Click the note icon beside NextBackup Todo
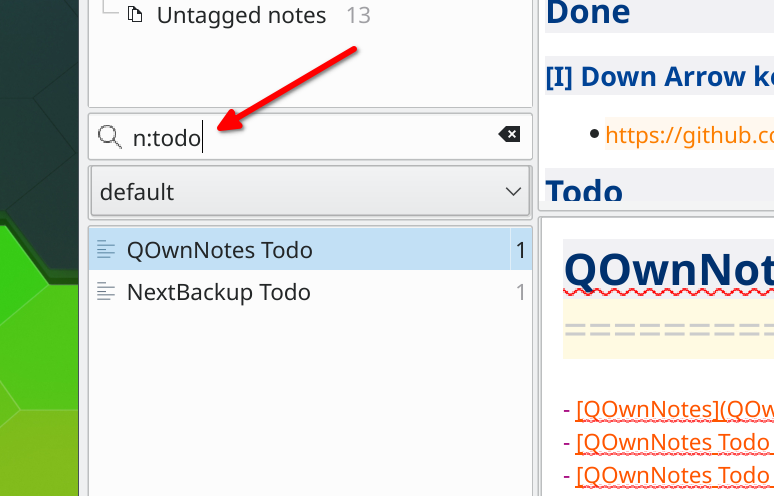 pyautogui.click(x=107, y=293)
